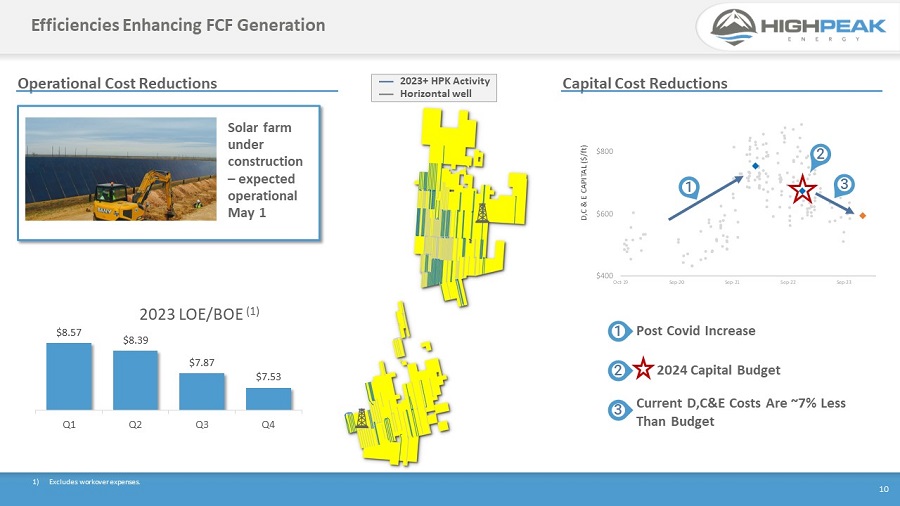Select the Operational Cost Reductions heading
Image resolution: width=900 pixels, height=506 pixels.
point(117,83)
